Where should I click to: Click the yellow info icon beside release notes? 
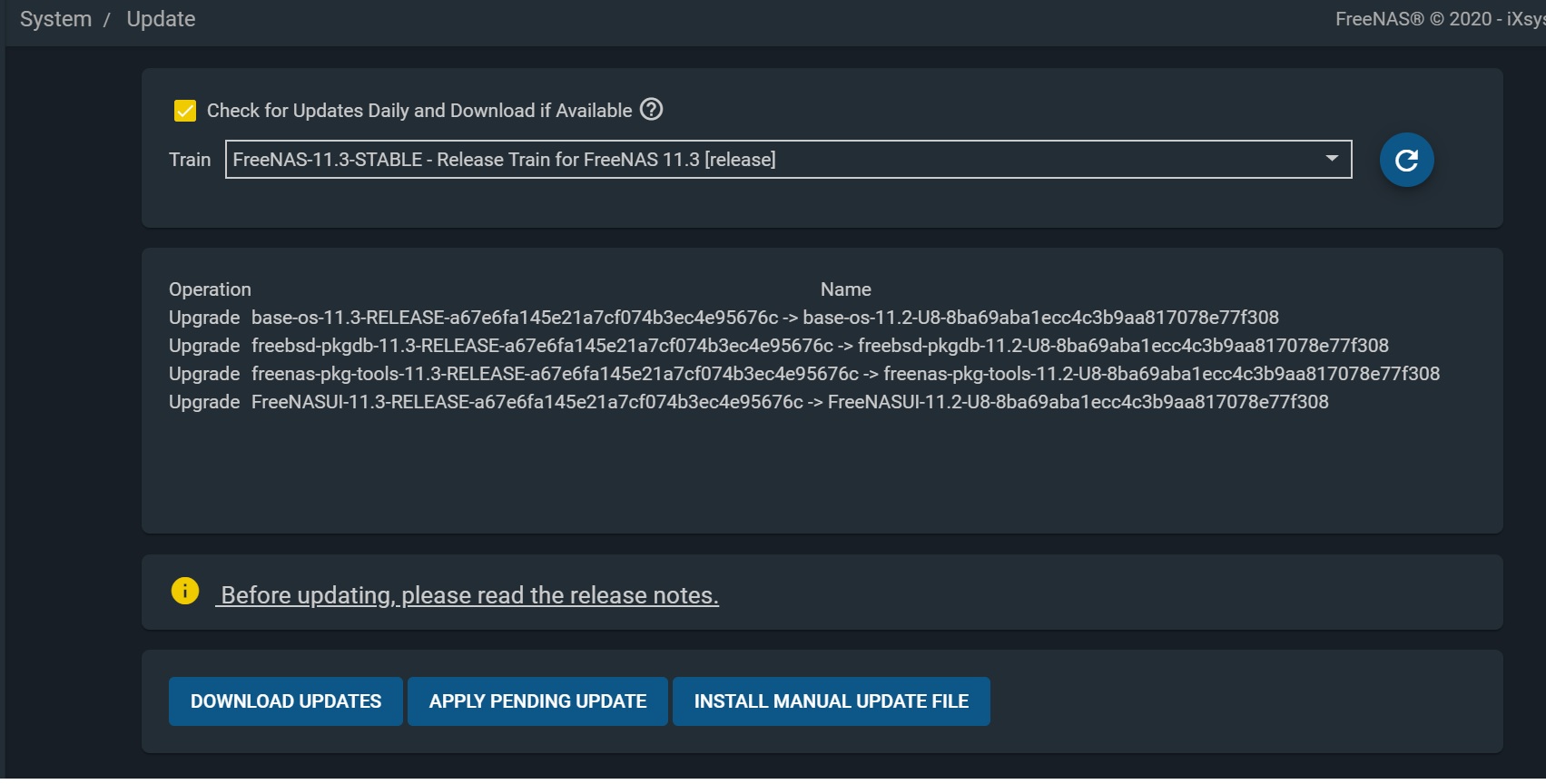pos(185,592)
